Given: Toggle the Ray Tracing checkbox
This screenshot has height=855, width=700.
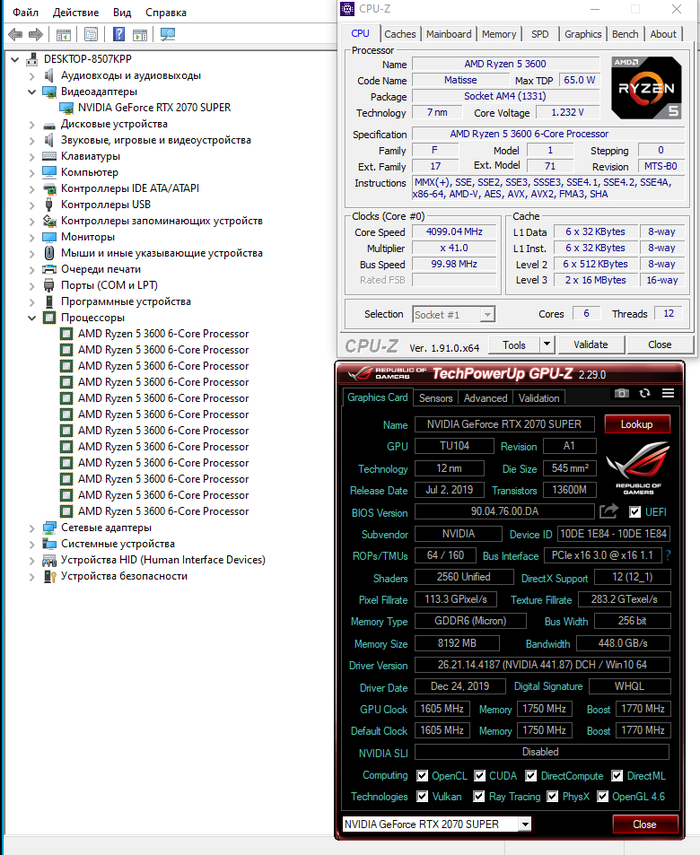Looking at the screenshot, I should [480, 797].
